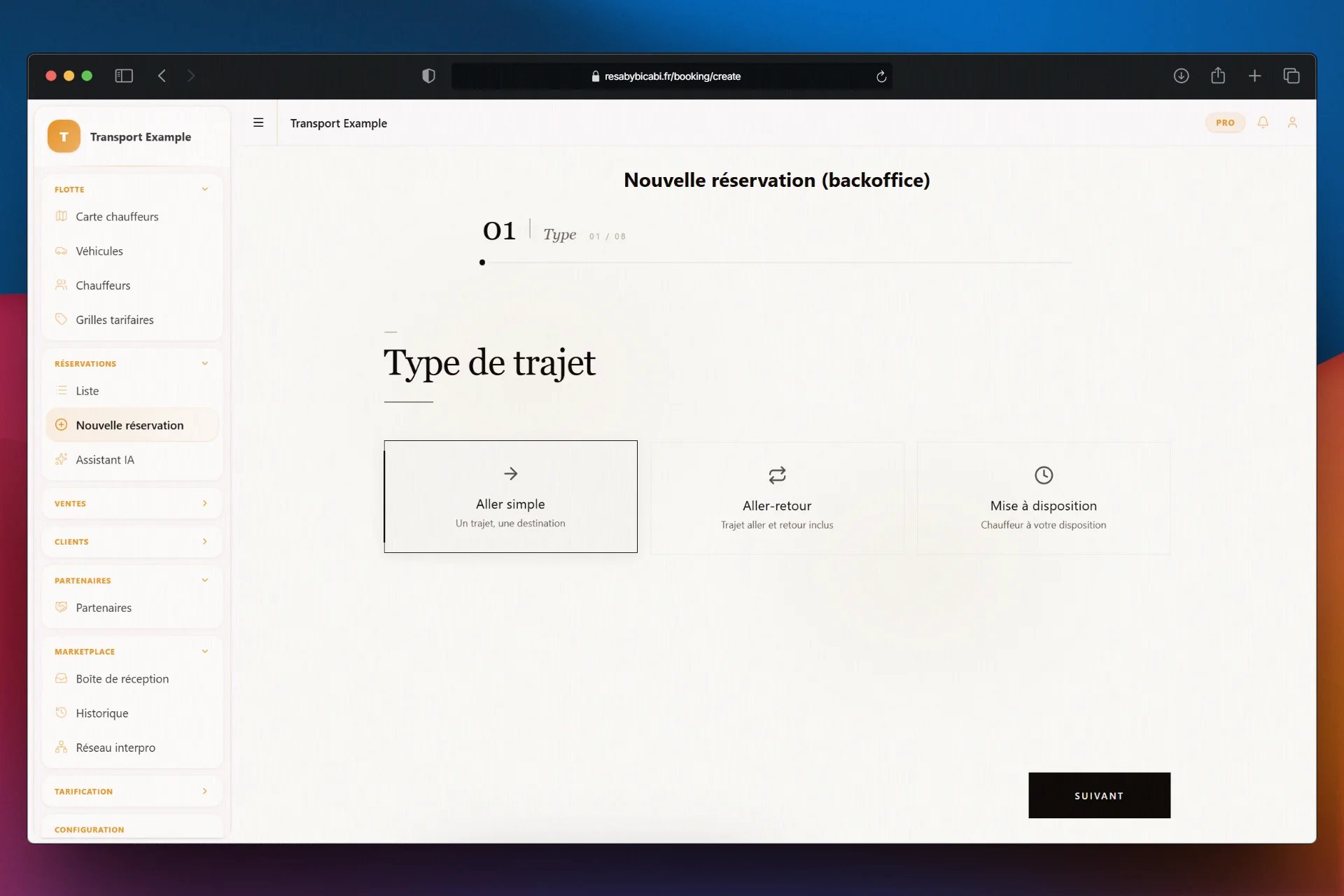This screenshot has width=1344, height=896.
Task: Select the Aller-retour trip type
Action: 777,498
